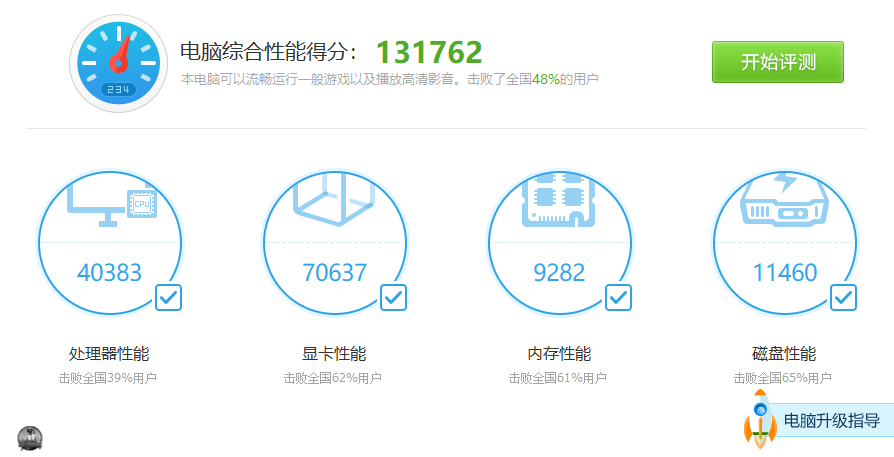Viewport: 894px width, 457px height.
Task: Select the graphics score 70637
Action: pos(334,272)
